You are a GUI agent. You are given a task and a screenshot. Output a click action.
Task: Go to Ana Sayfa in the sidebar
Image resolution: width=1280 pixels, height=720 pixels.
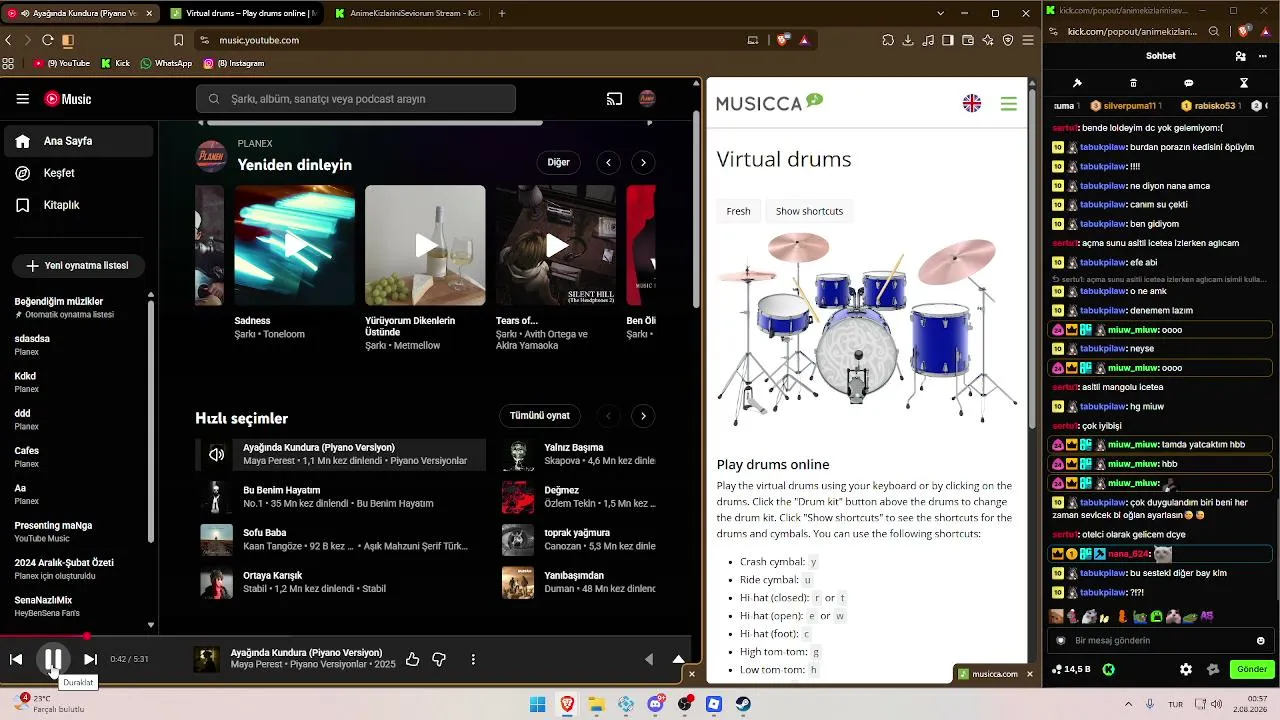78,141
